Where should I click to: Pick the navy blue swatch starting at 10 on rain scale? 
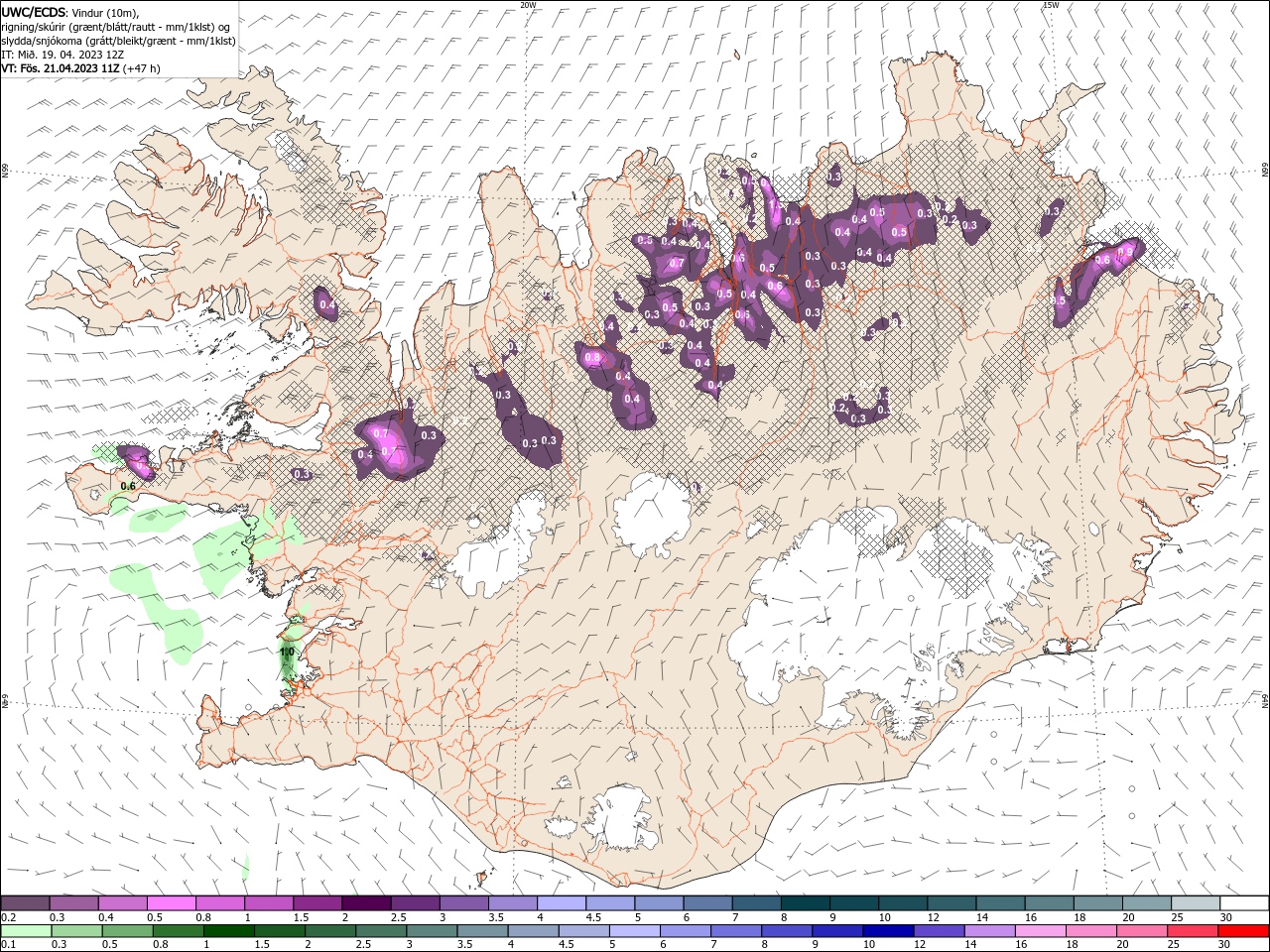coord(888,931)
